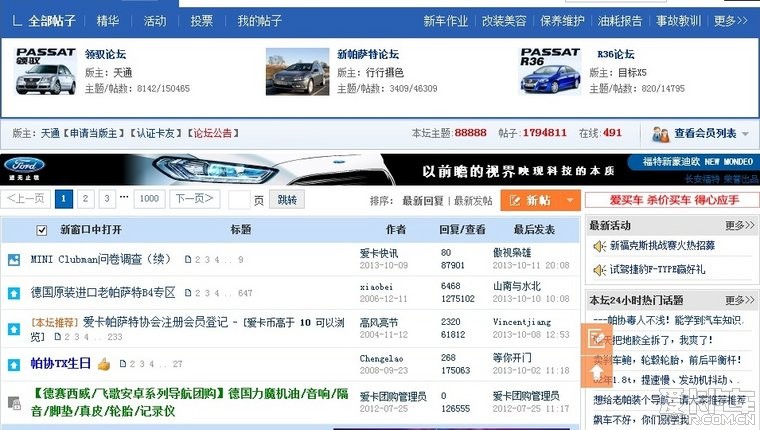Click page icon after 帕协TX生日 title

click(x=123, y=364)
